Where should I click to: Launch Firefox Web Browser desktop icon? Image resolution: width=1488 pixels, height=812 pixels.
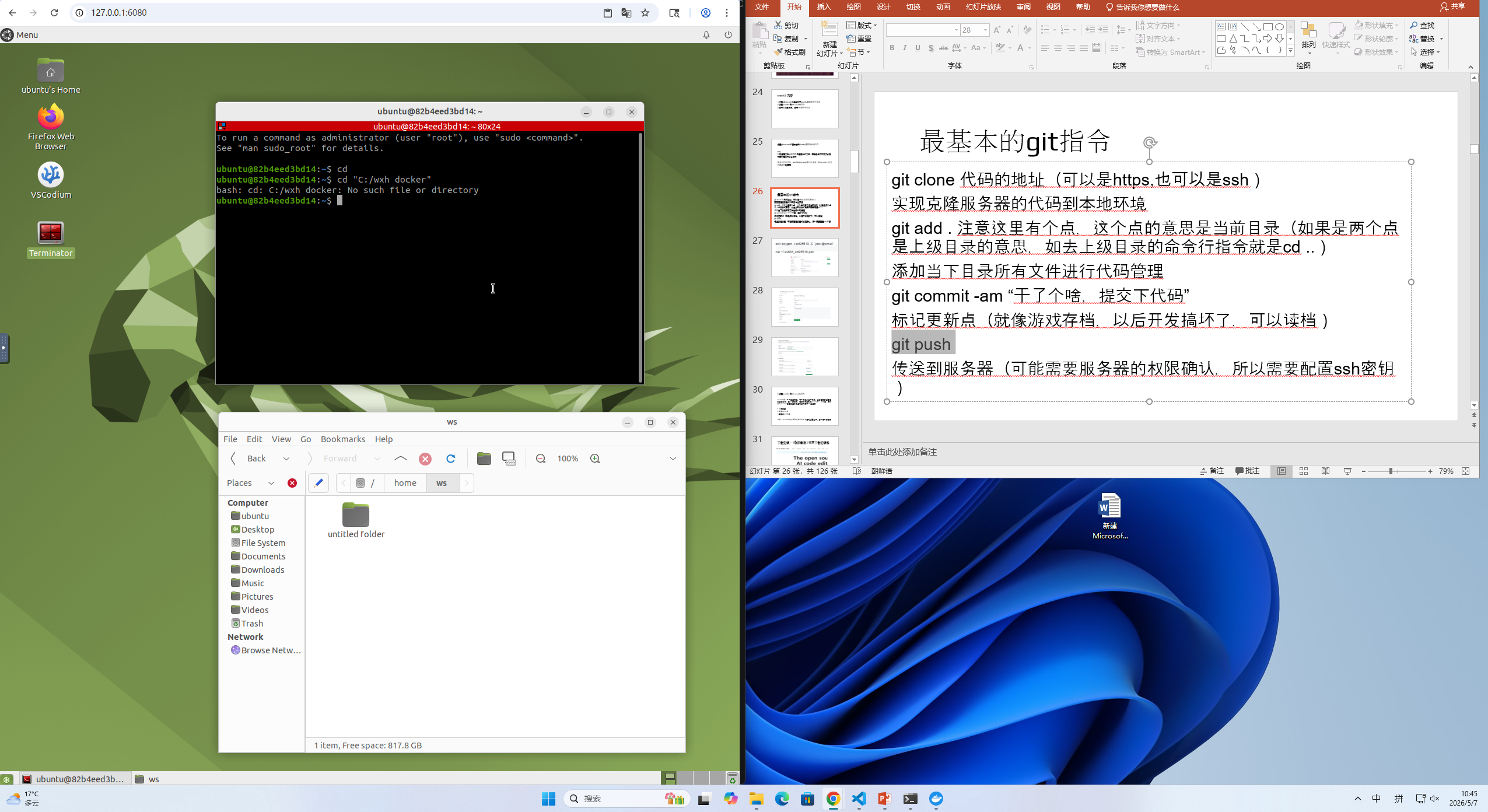point(51,127)
